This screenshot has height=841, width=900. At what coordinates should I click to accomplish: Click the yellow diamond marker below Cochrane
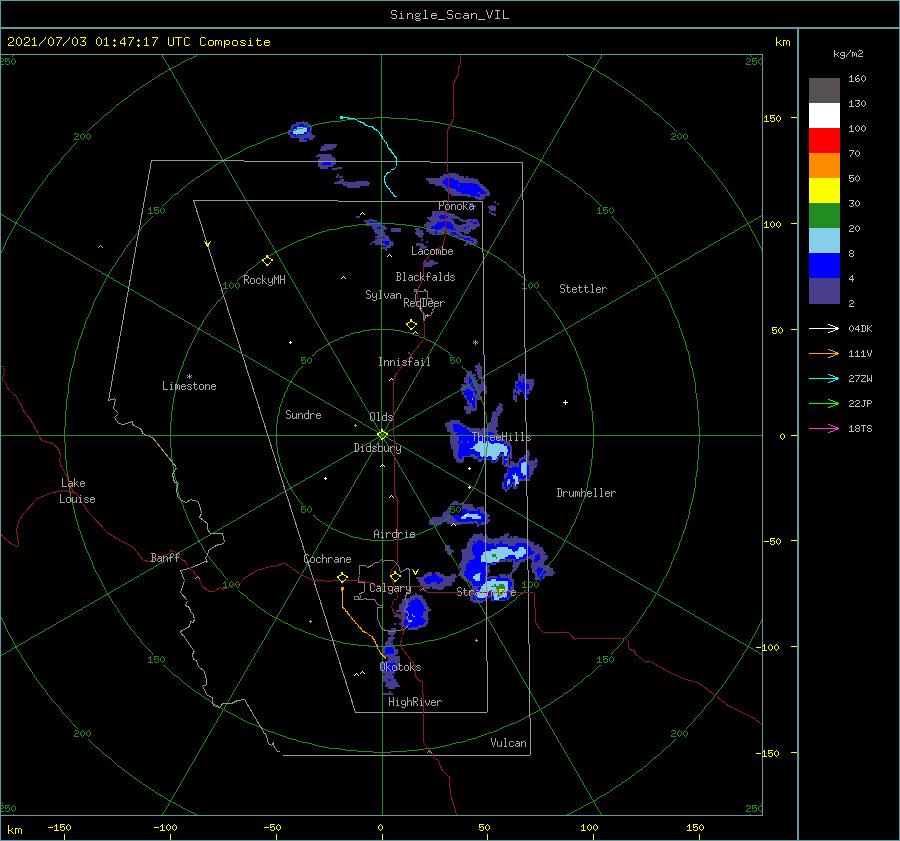click(x=343, y=577)
